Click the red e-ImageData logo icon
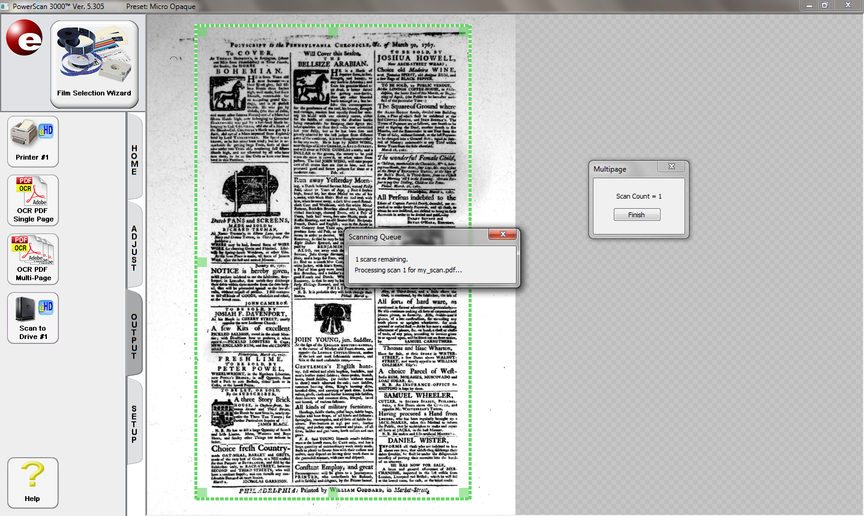 click(24, 40)
